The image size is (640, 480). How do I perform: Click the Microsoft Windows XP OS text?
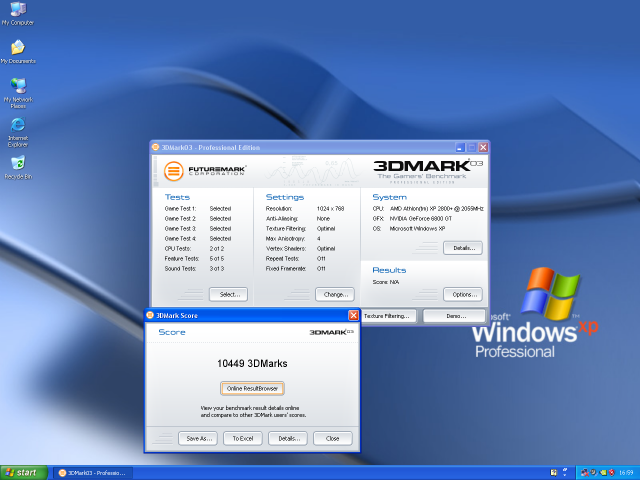[x=417, y=229]
